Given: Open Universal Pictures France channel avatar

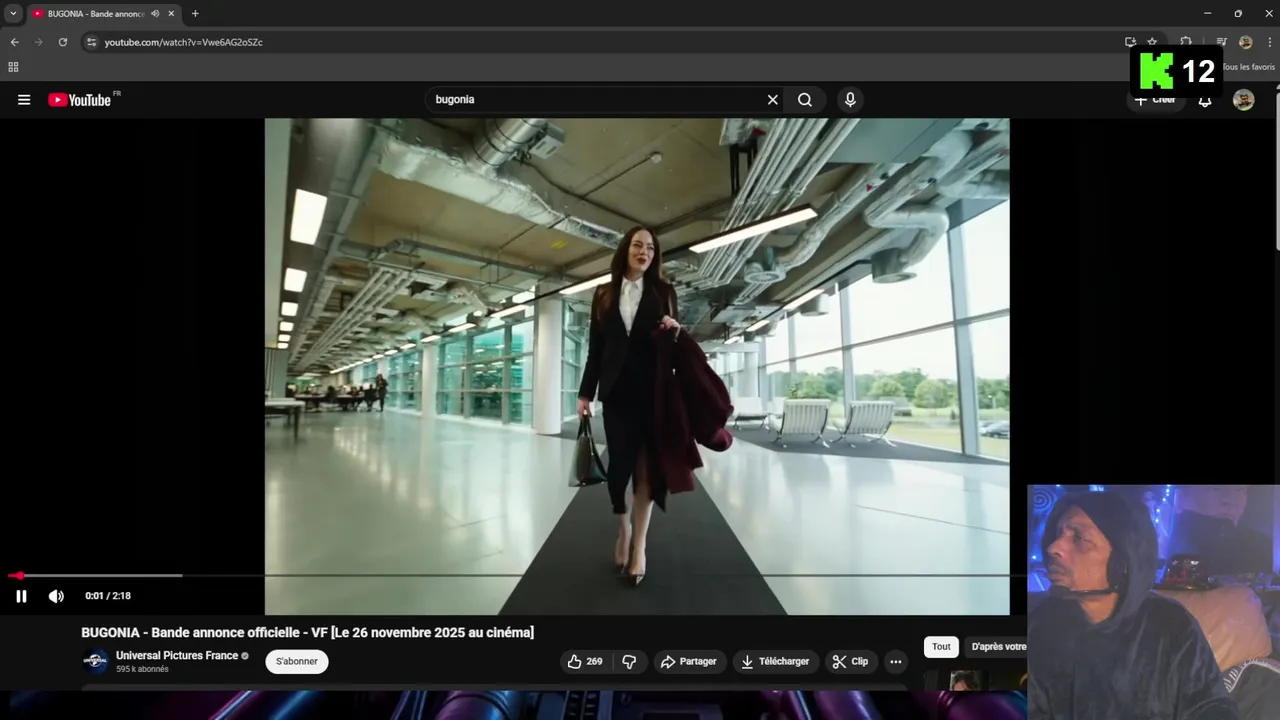Looking at the screenshot, I should (x=95, y=661).
